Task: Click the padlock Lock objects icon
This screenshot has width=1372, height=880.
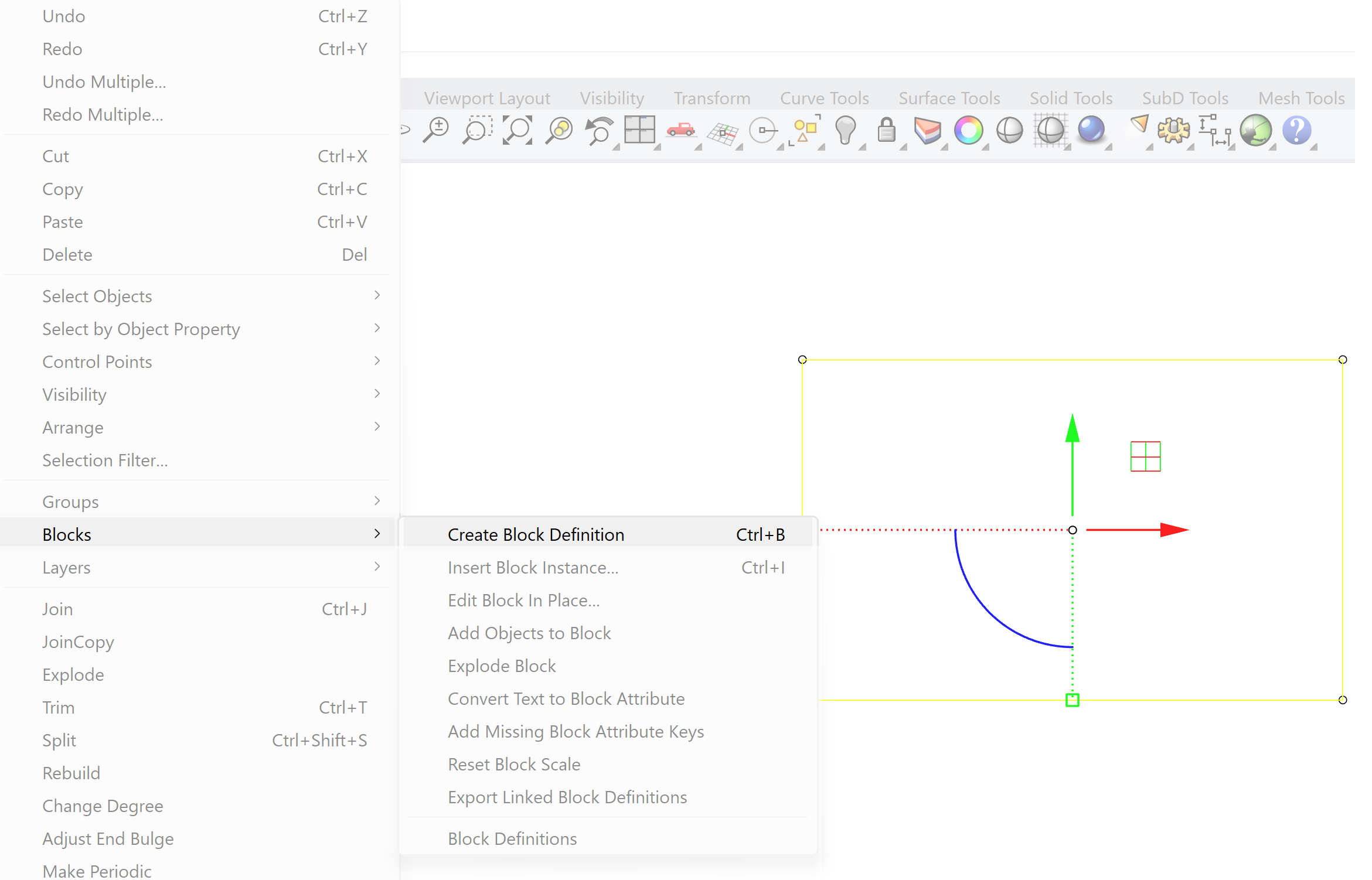Action: (x=886, y=130)
